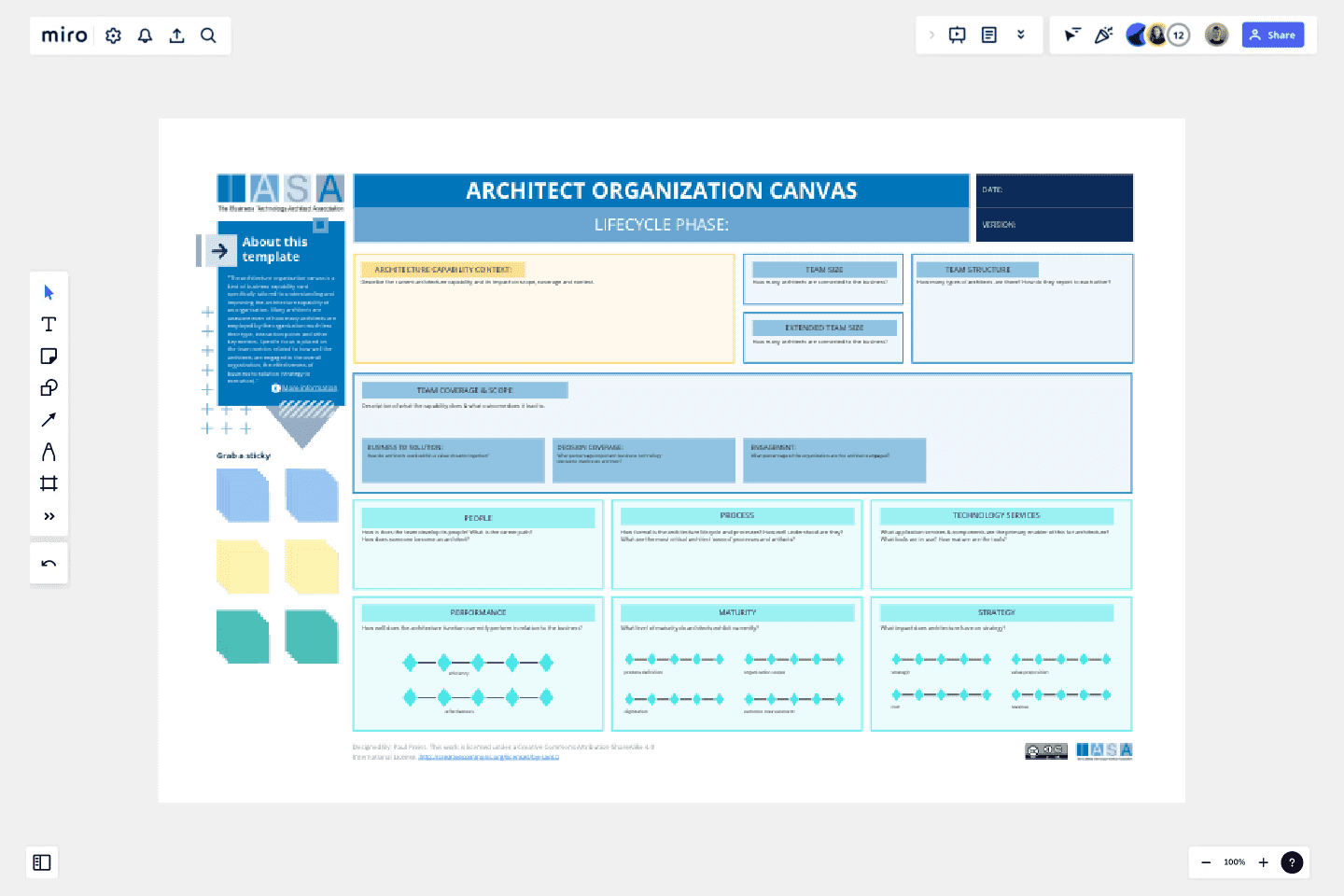Expand the collapsed top toolbar chevron
This screenshot has height=896, width=1344.
click(x=931, y=35)
